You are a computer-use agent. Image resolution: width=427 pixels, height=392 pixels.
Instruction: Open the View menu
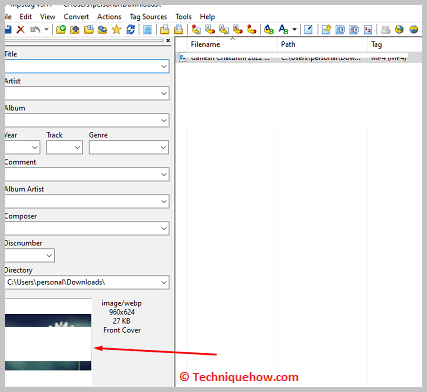(48, 17)
